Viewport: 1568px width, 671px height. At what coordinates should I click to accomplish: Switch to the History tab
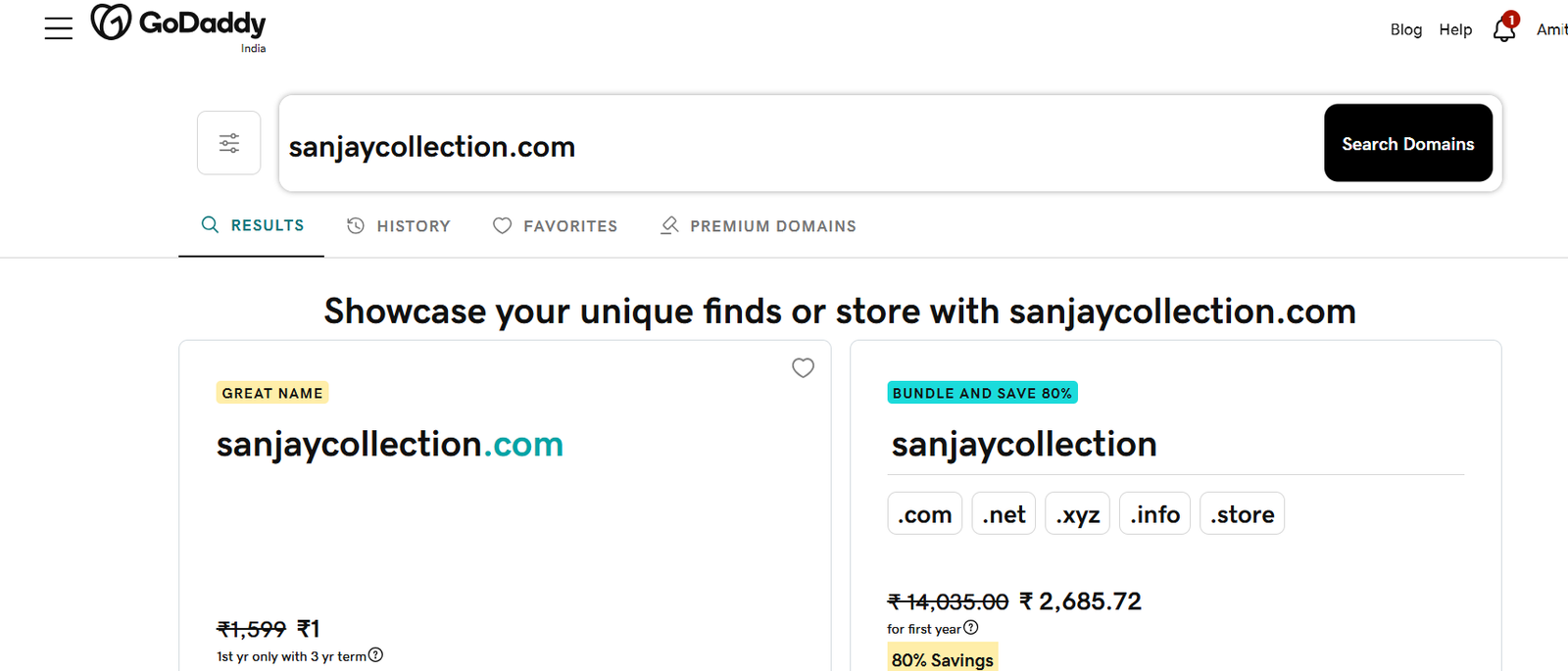click(399, 226)
